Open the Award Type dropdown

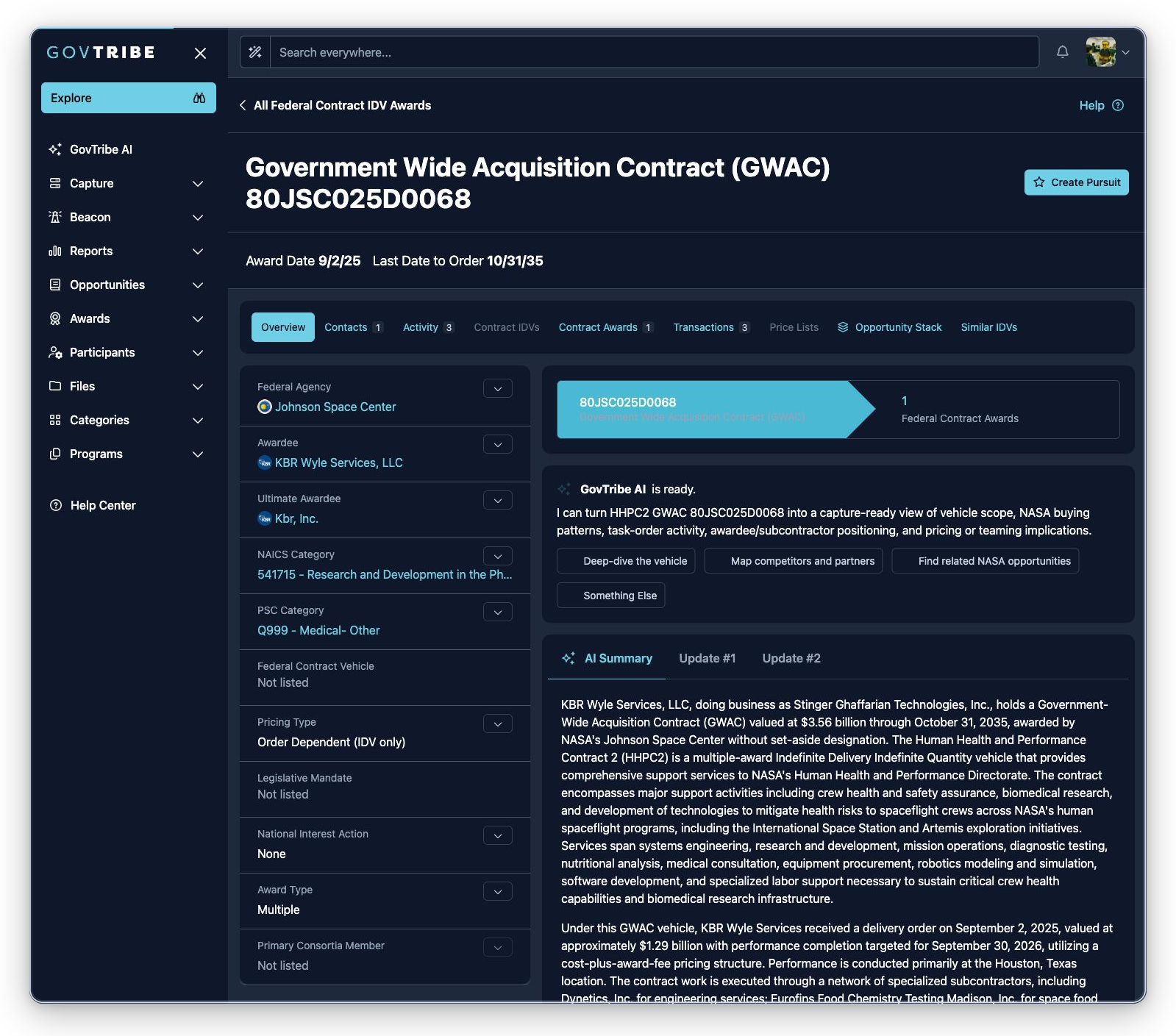pyautogui.click(x=498, y=891)
